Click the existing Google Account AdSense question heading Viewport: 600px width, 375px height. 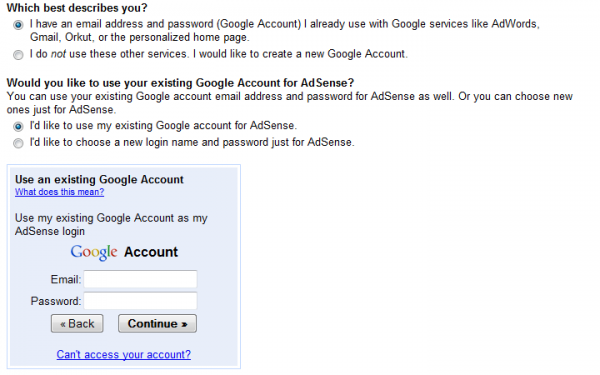[180, 83]
